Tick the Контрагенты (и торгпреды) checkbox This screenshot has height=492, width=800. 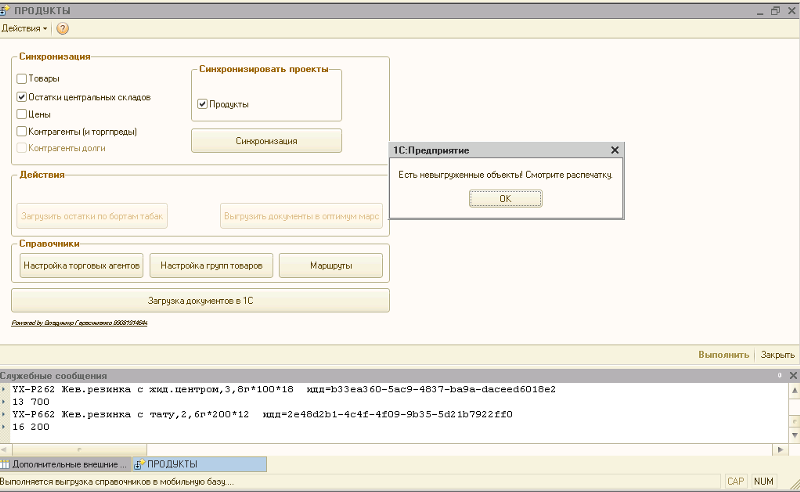[21, 131]
